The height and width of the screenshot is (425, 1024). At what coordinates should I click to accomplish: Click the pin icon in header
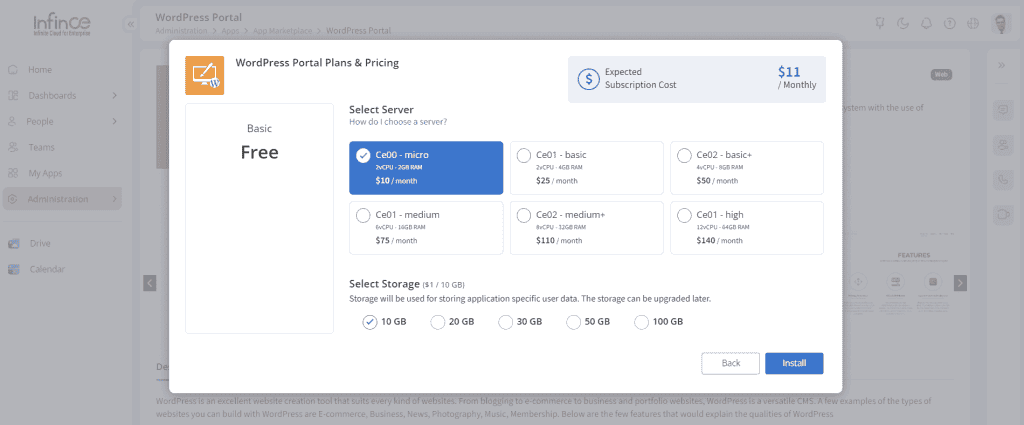click(880, 24)
